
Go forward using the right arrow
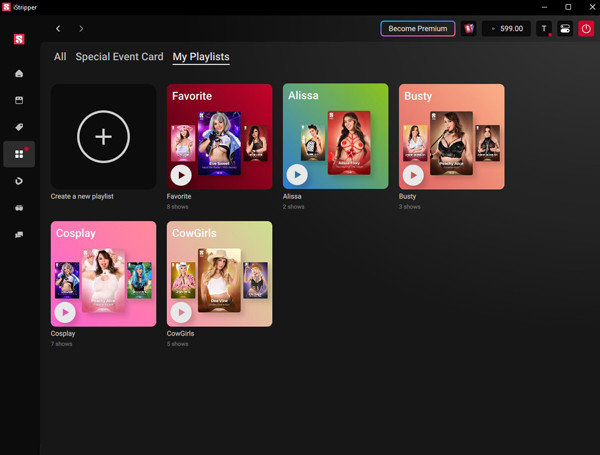coord(81,29)
